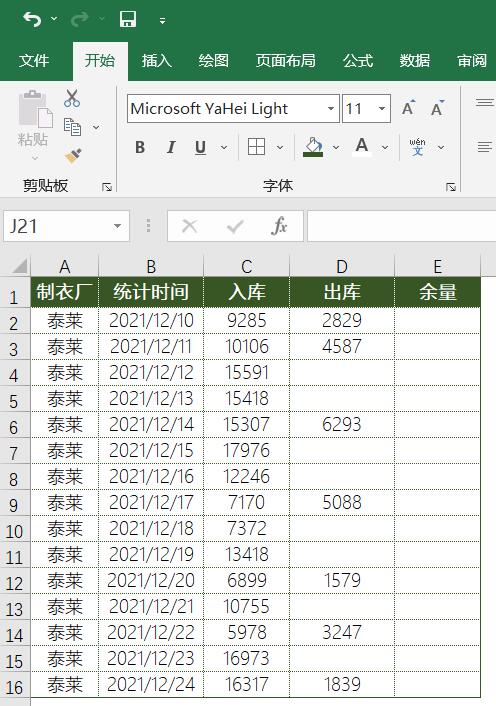The height and width of the screenshot is (706, 496).
Task: Open the 公式 ribbon tab
Action: tap(358, 60)
